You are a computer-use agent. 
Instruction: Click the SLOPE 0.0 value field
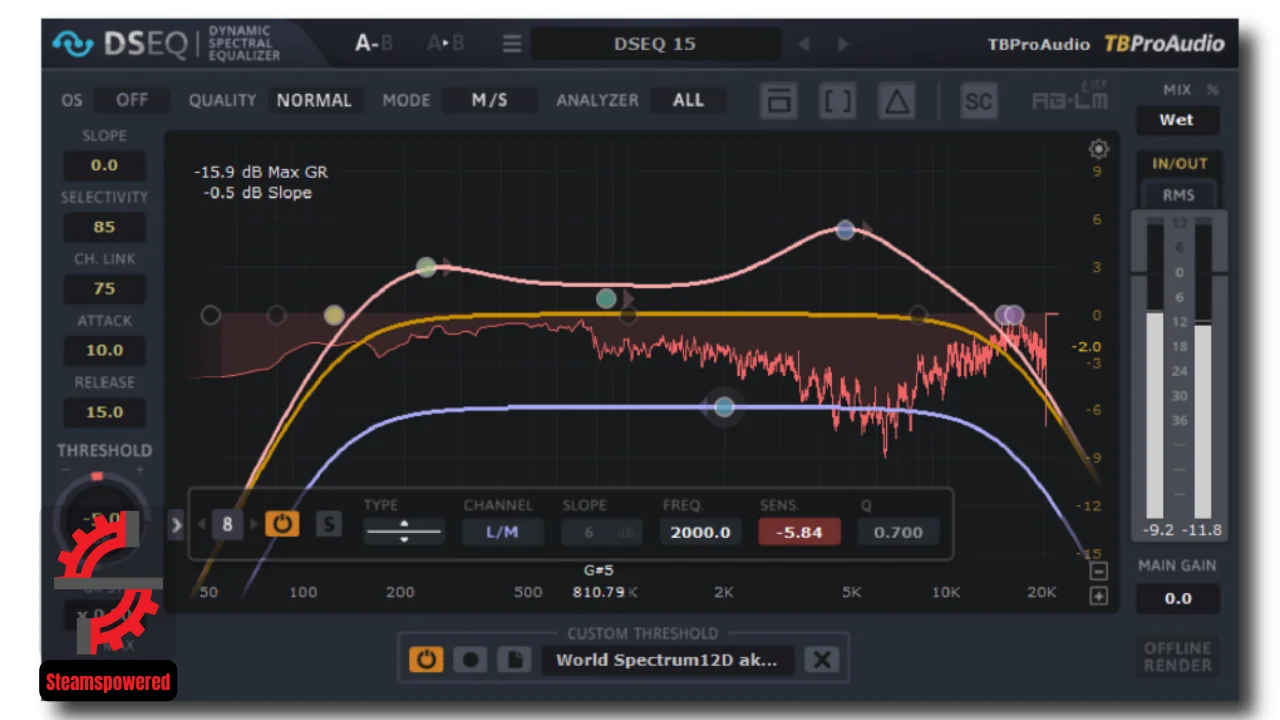tap(104, 166)
